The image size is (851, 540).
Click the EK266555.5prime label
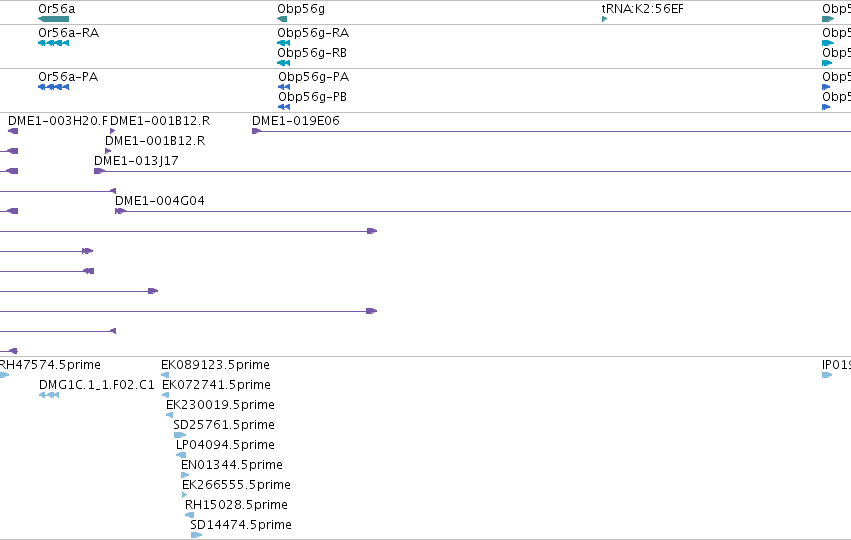(x=237, y=485)
